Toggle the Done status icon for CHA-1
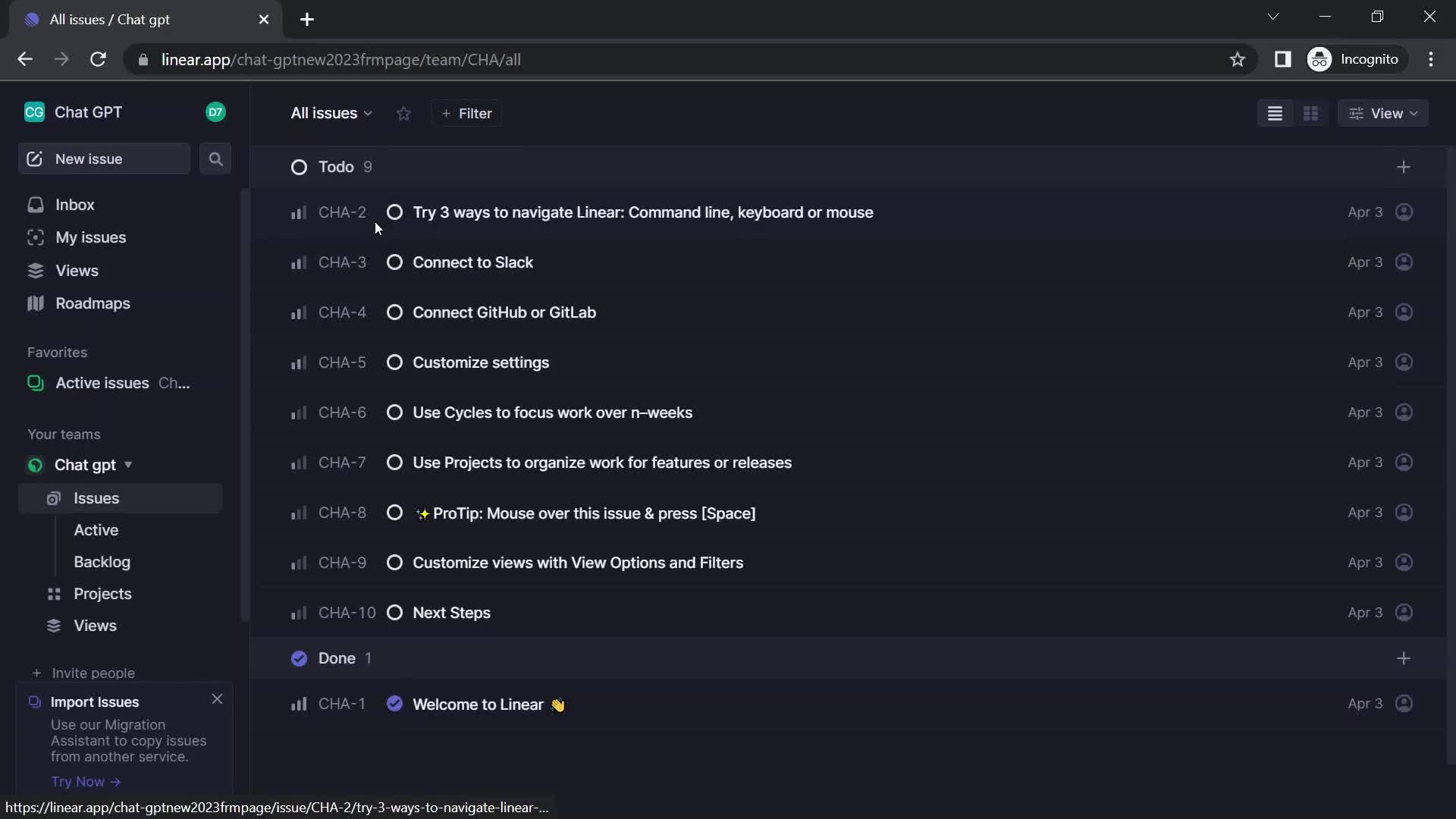The image size is (1456, 819). click(x=394, y=704)
